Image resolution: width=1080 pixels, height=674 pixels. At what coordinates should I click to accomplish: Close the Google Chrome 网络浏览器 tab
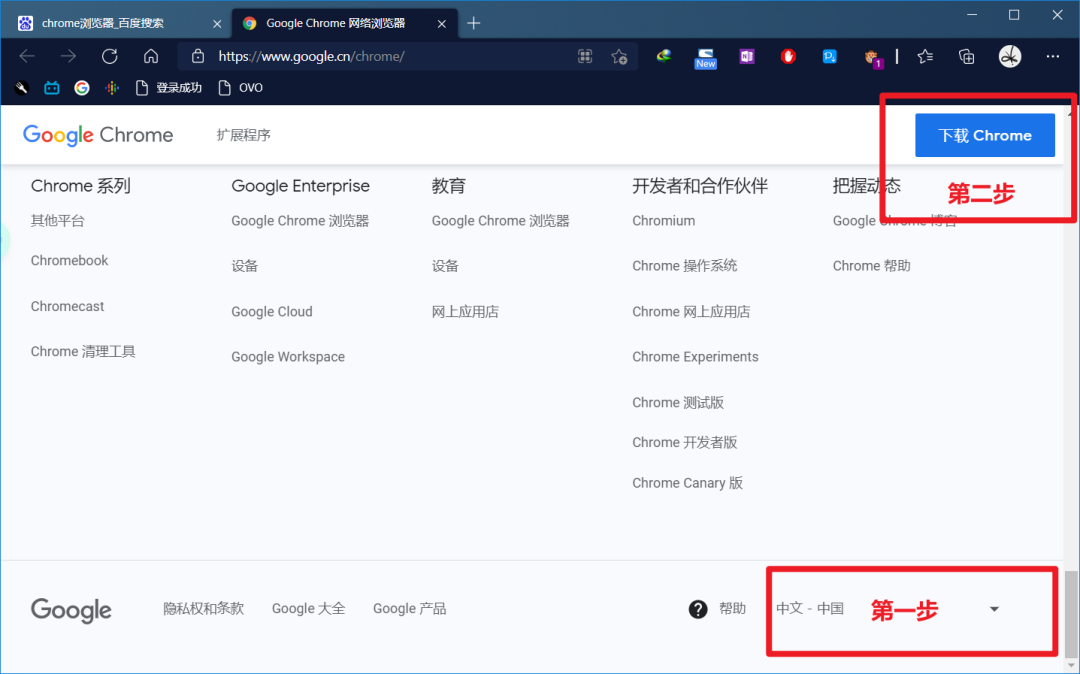click(442, 23)
